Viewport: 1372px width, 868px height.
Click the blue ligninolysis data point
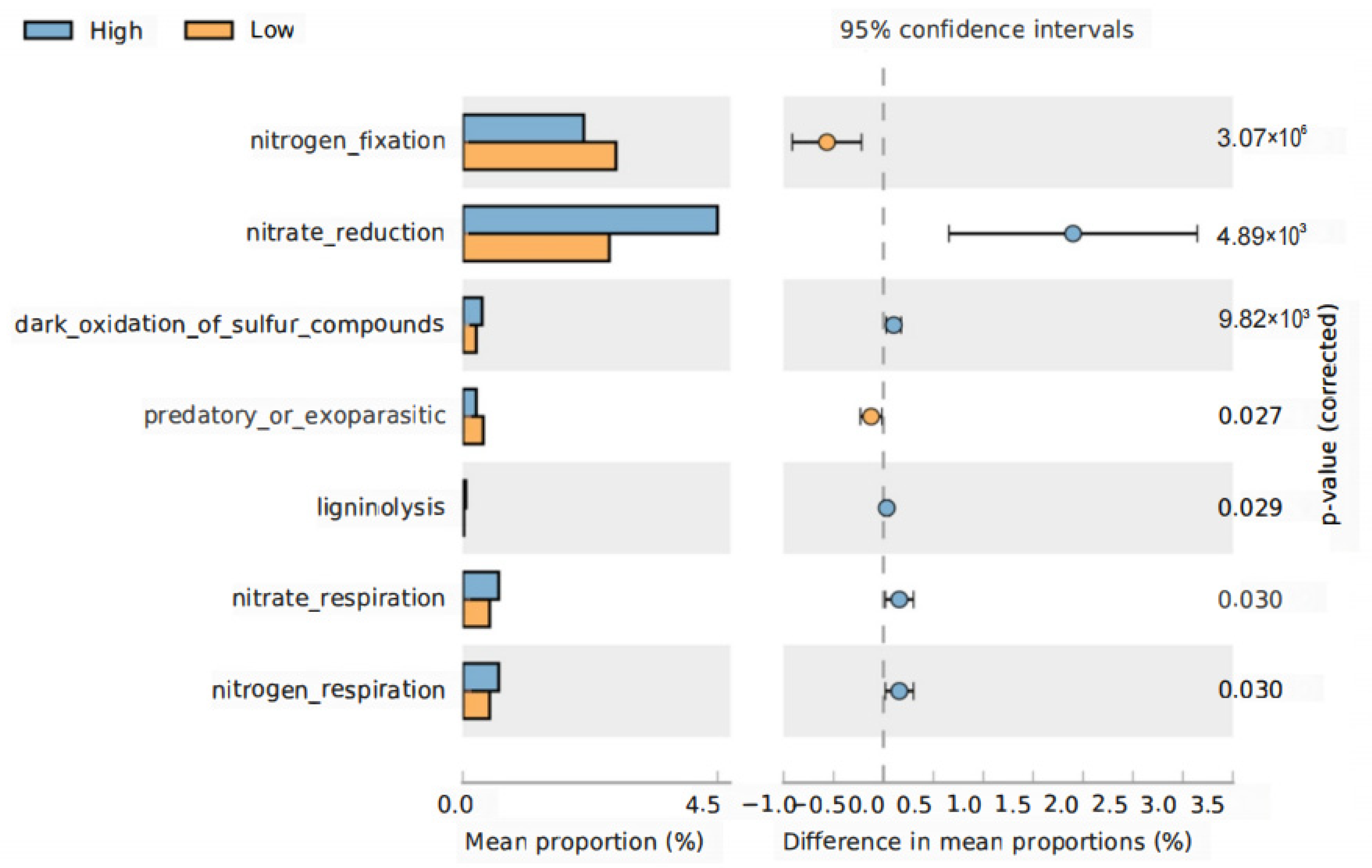887,508
